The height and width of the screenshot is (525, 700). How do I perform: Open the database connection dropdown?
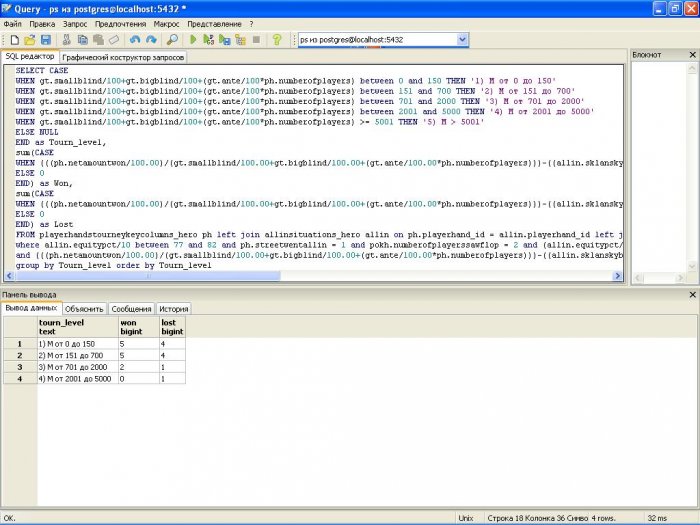point(462,40)
